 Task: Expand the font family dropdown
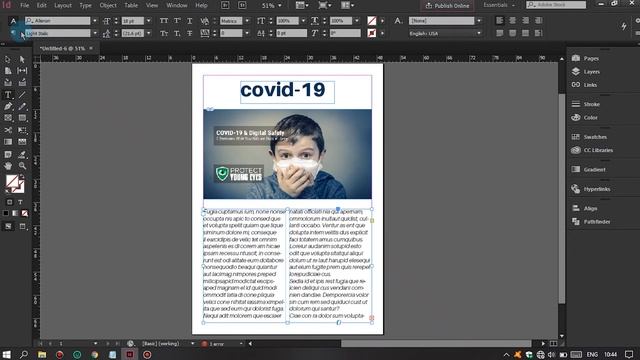[x=95, y=20]
